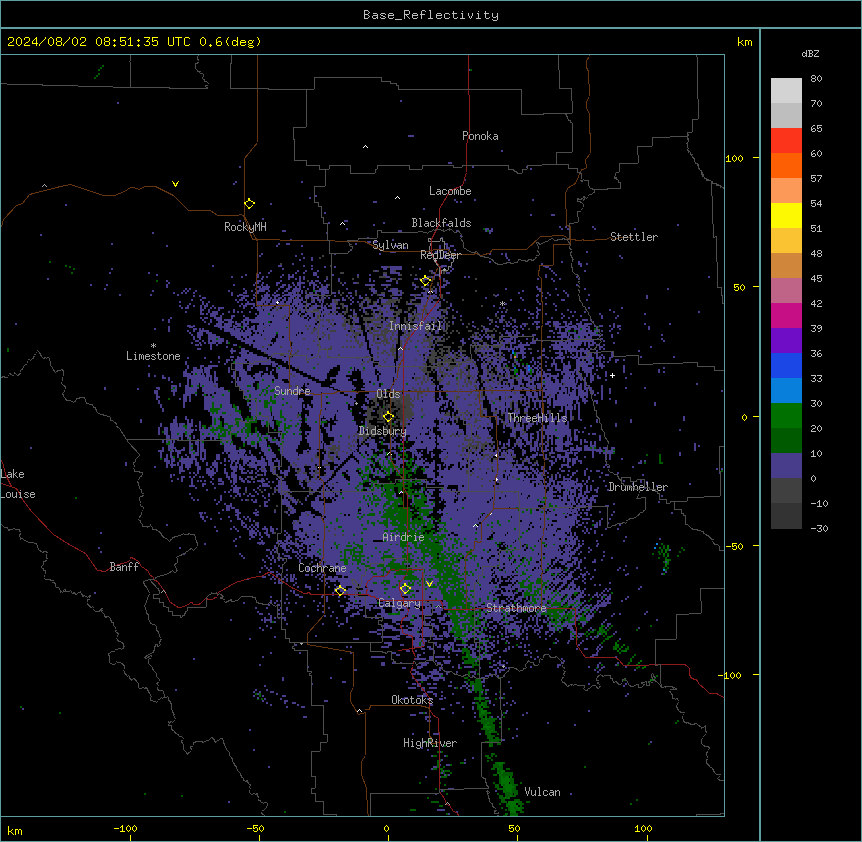Screen dimensions: 862x842
Task: Select the white caret marker just below Innisfail
Action: point(400,348)
